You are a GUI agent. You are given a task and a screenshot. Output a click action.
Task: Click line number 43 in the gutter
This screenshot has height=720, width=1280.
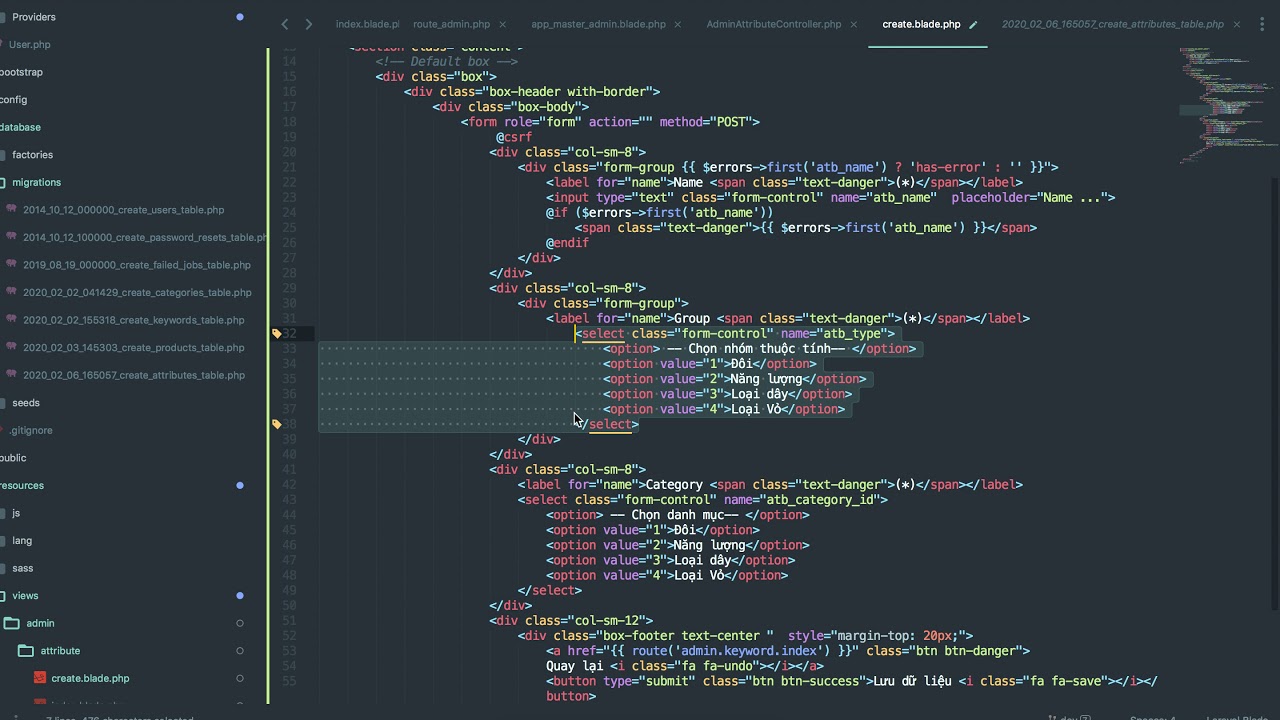coord(289,499)
